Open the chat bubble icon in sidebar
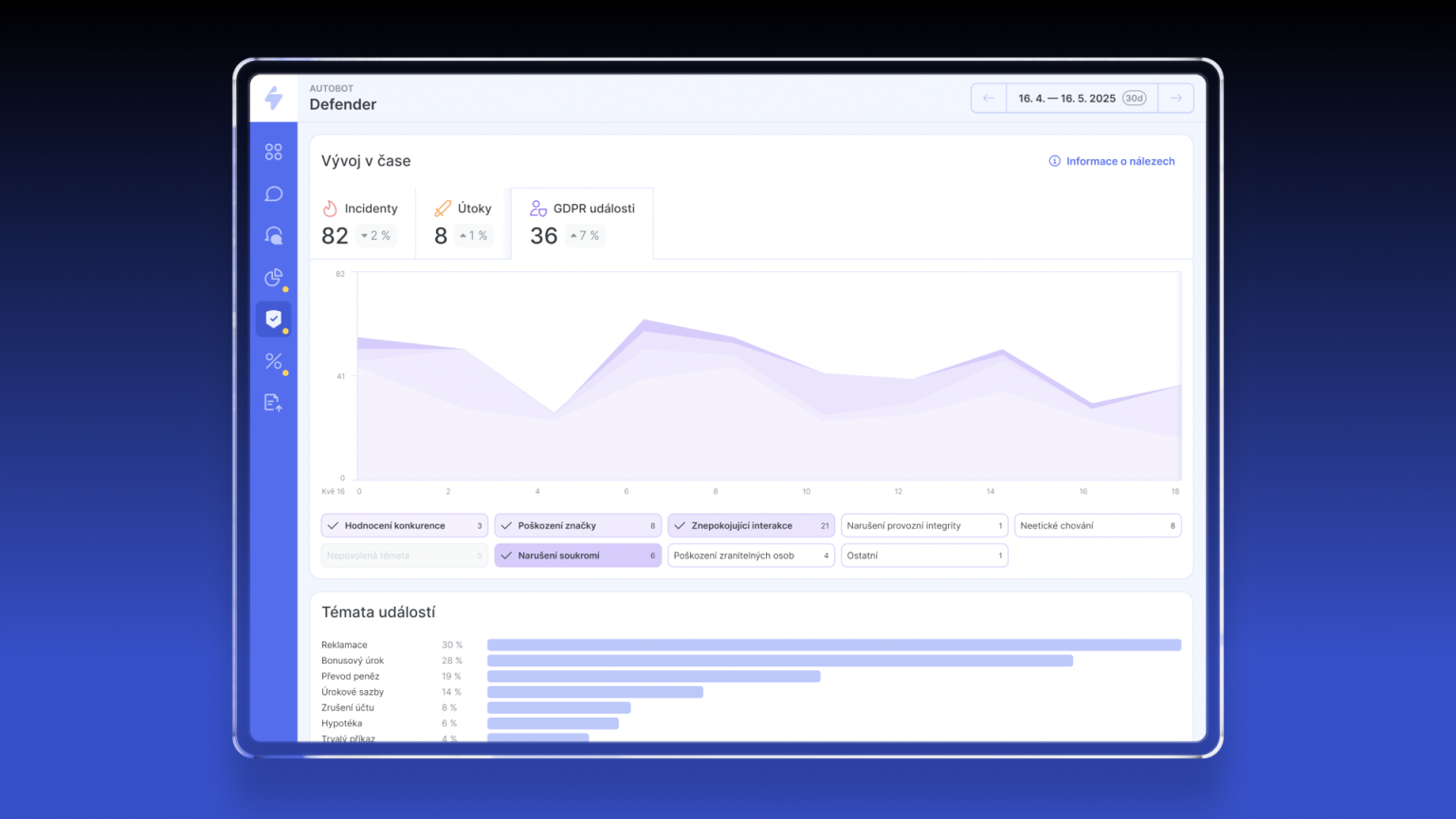1456x819 pixels. pyautogui.click(x=274, y=193)
